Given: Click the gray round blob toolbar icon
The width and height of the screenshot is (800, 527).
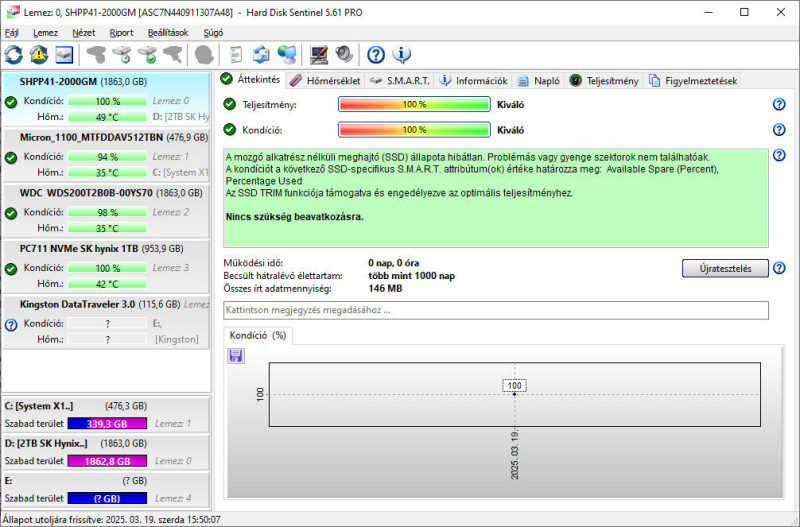Looking at the screenshot, I should (204, 55).
